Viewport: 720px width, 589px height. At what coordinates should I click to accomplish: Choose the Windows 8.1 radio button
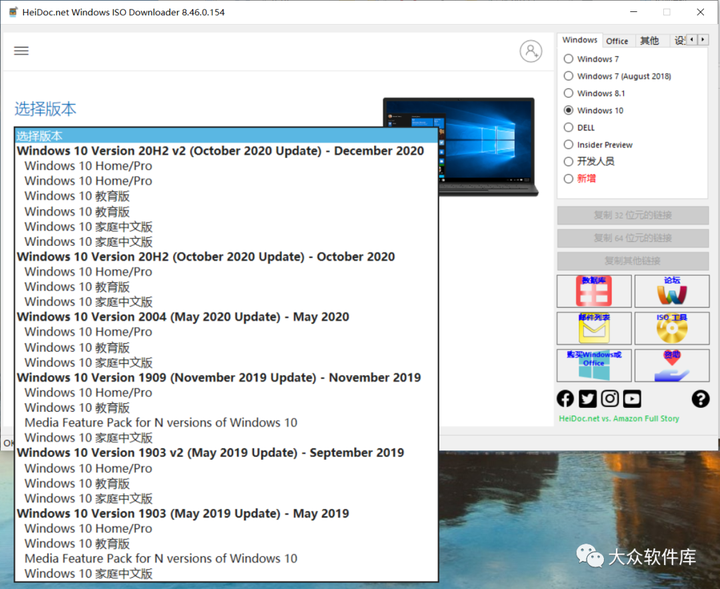(x=594, y=93)
